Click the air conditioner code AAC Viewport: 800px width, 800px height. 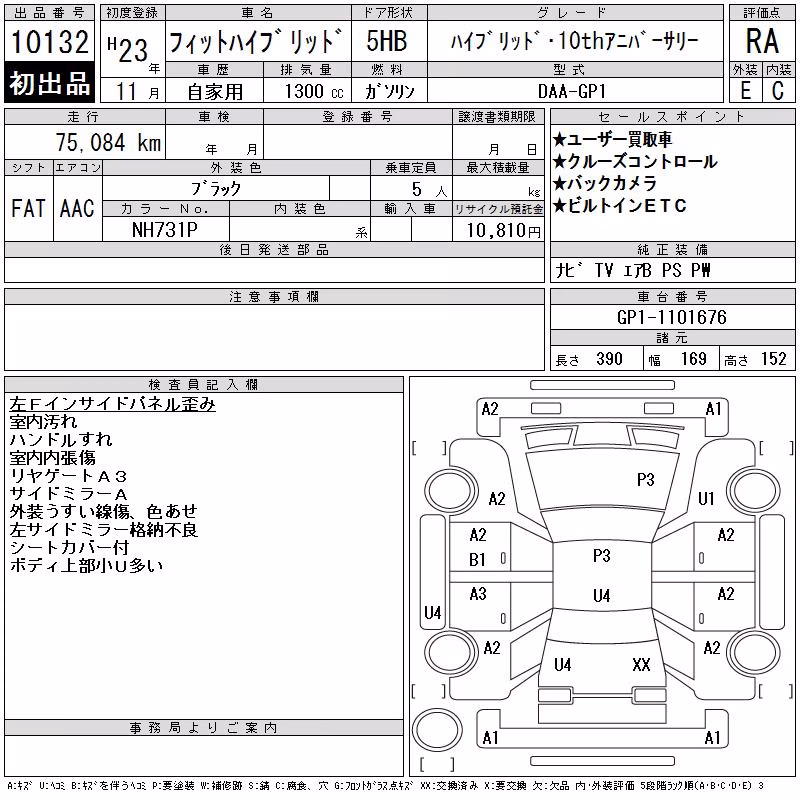tap(77, 208)
